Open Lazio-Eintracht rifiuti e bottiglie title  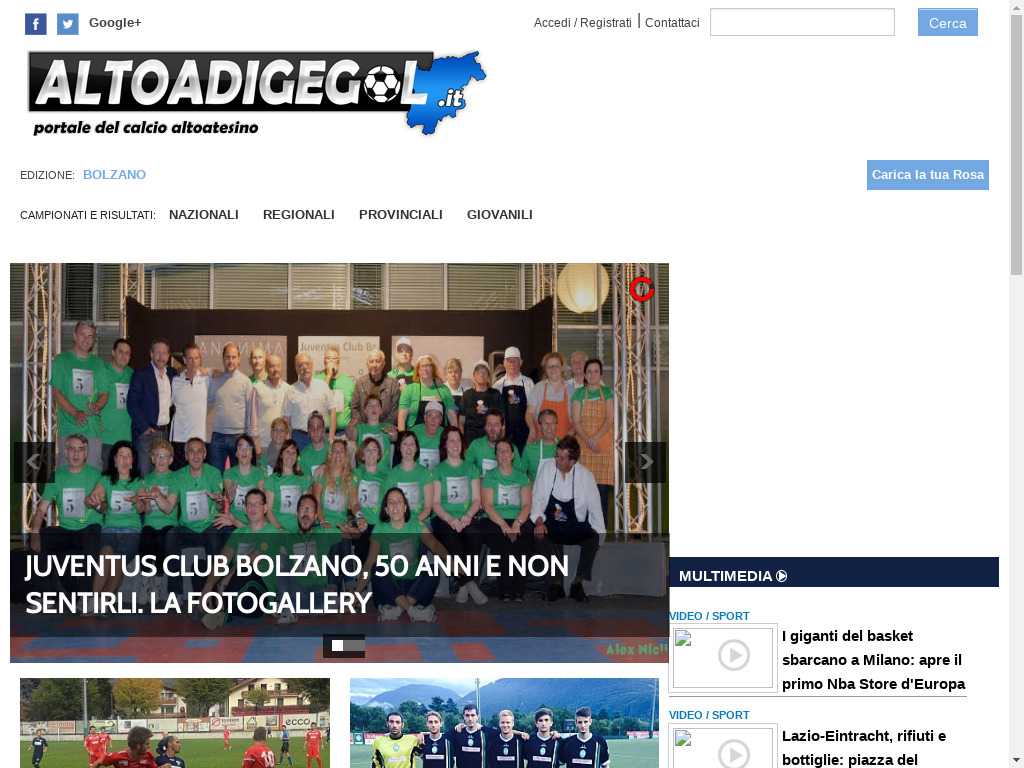pos(863,748)
